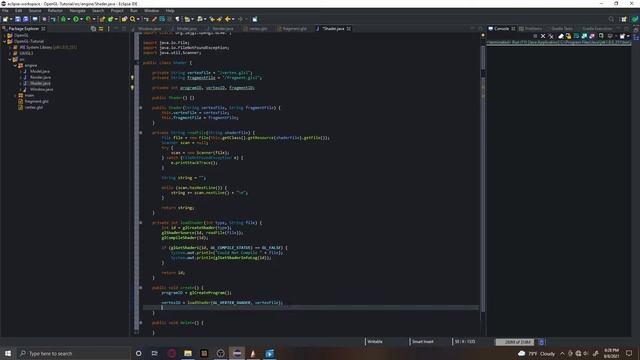Click the Save All toolbar icon
The width and height of the screenshot is (640, 360).
pyautogui.click(x=25, y=19)
